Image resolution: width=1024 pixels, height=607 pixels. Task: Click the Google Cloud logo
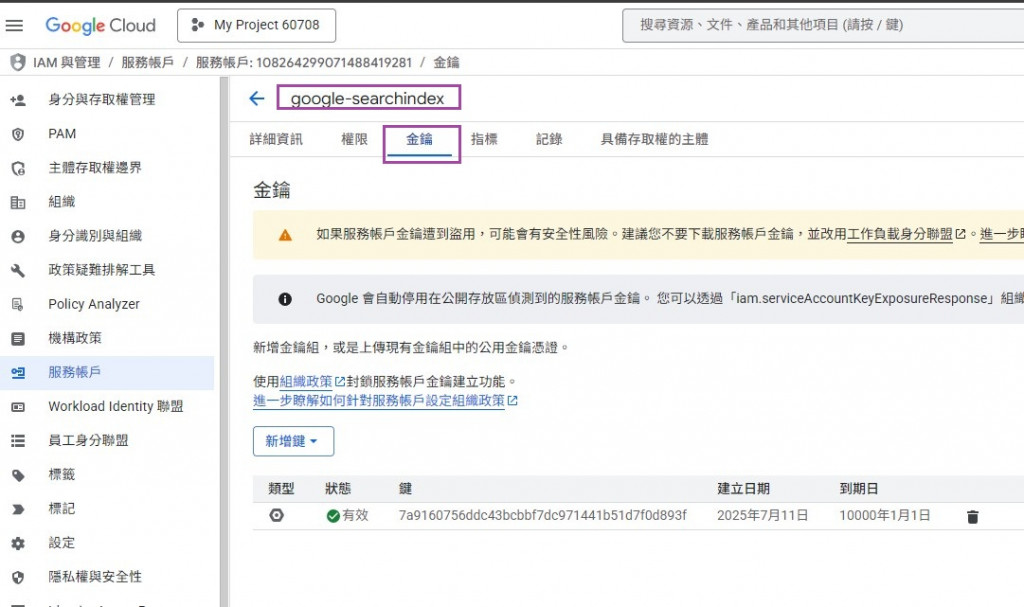coord(101,25)
